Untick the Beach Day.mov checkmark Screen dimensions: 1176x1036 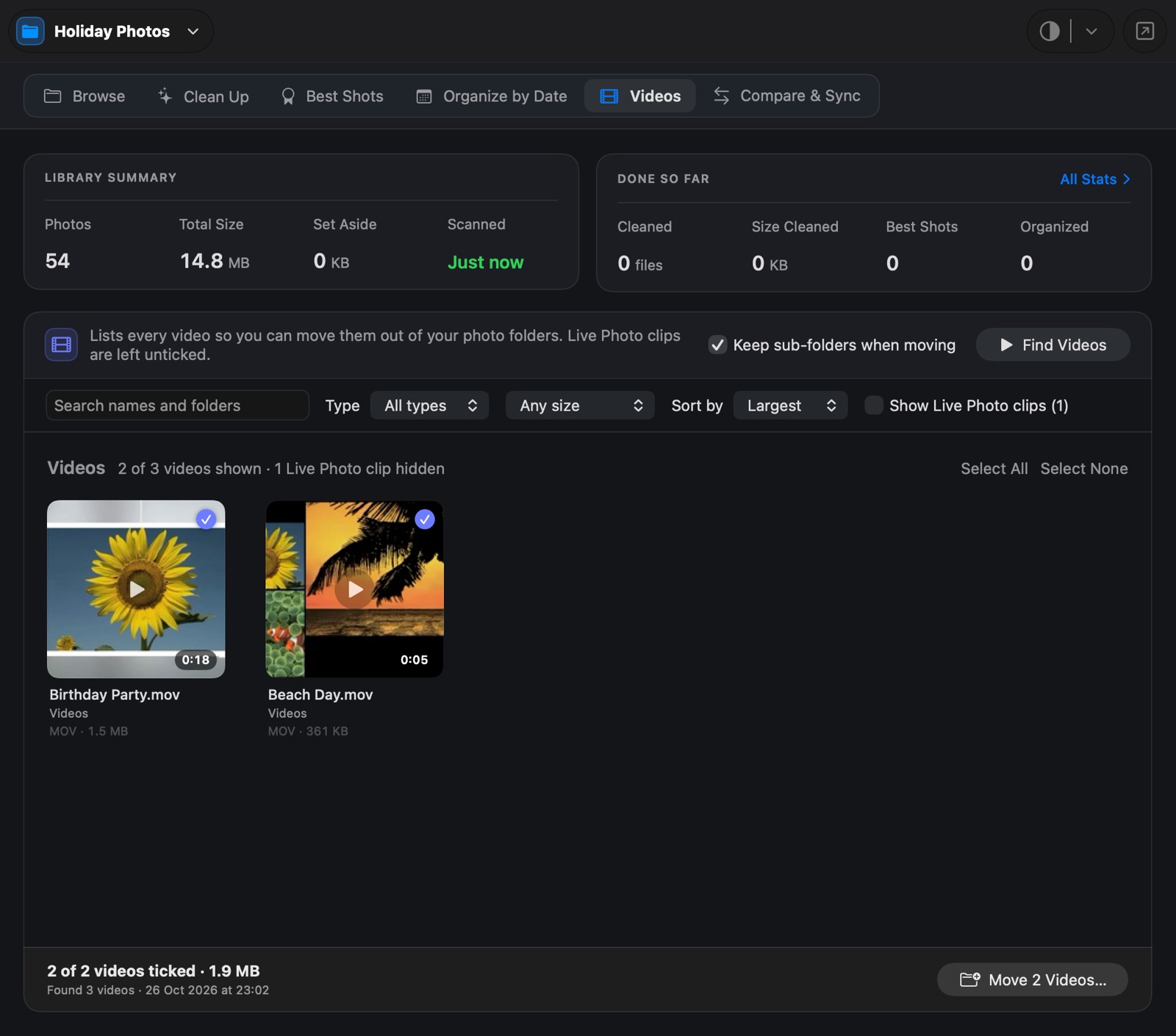[x=425, y=519]
